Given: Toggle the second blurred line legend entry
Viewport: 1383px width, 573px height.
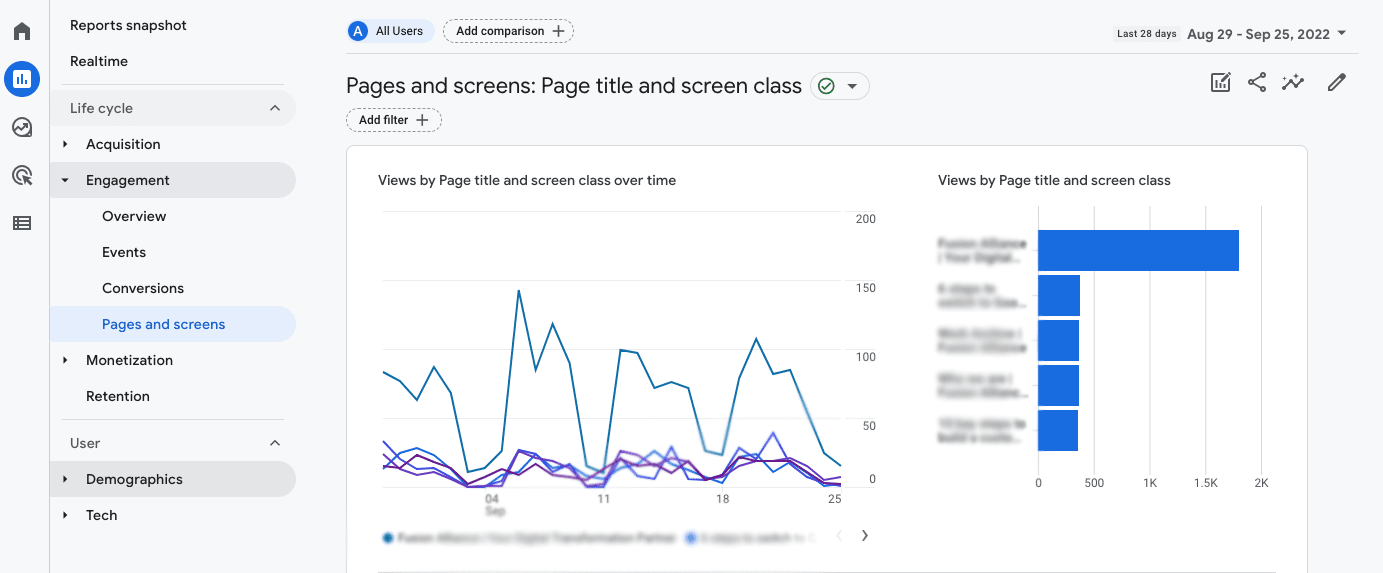Looking at the screenshot, I should click(752, 537).
